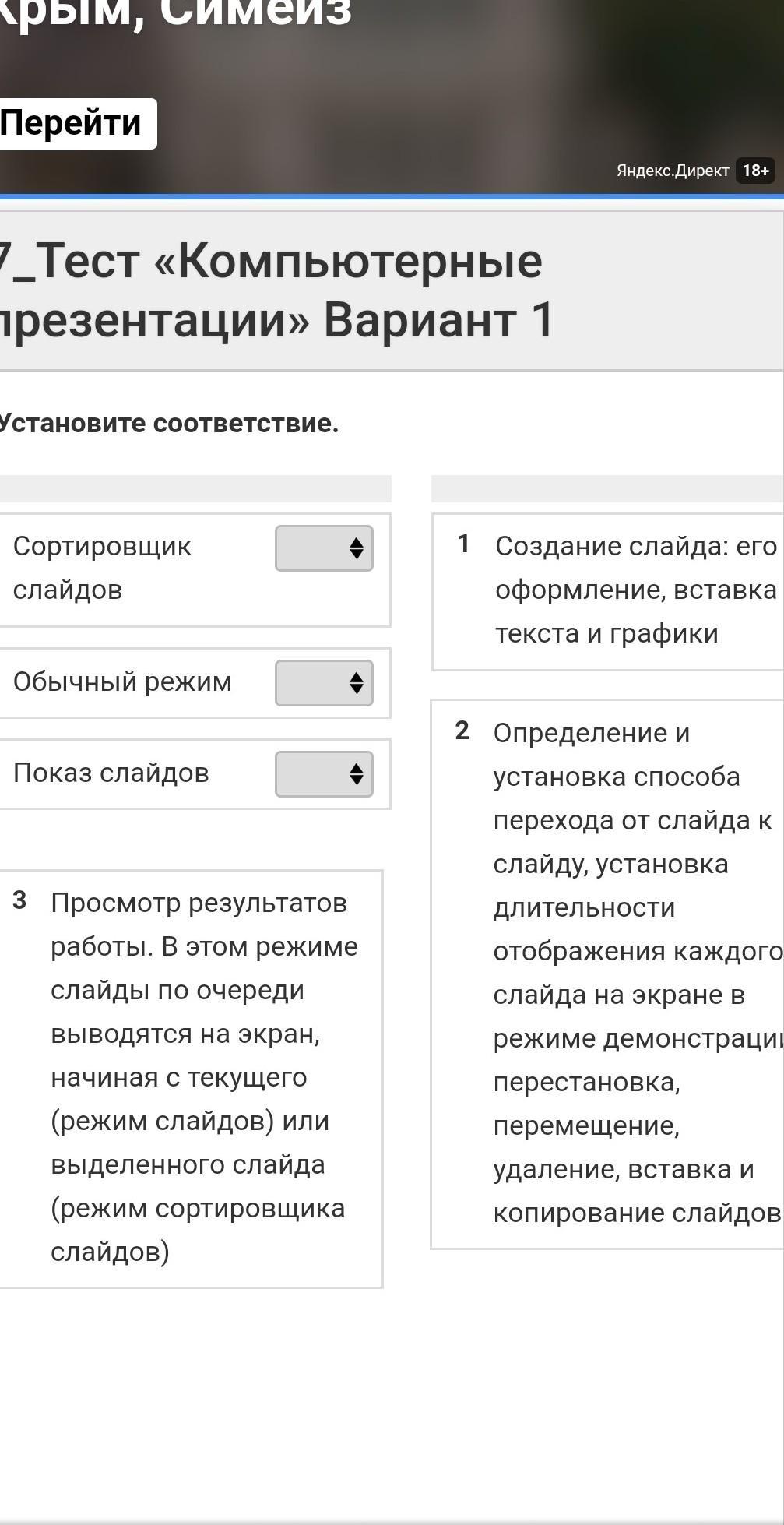Open dropdown next to Обычный режим
784x1525 pixels.
click(324, 683)
